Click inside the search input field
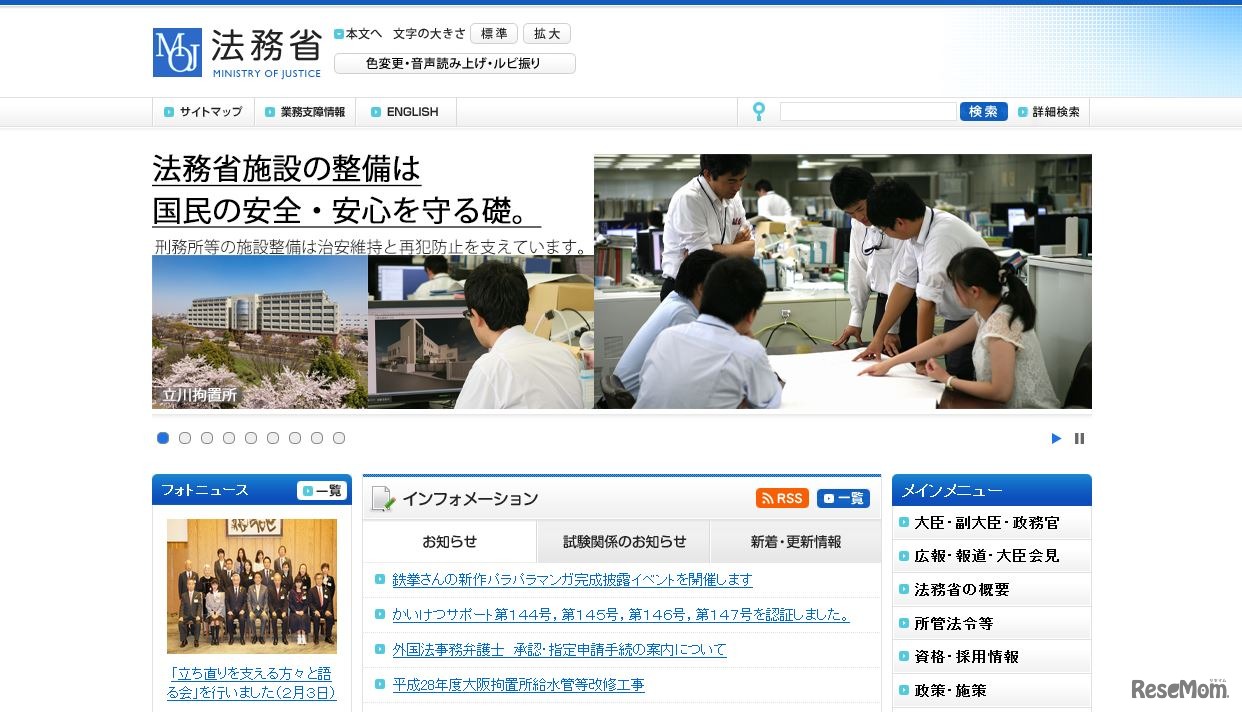The width and height of the screenshot is (1242, 712). coord(868,111)
